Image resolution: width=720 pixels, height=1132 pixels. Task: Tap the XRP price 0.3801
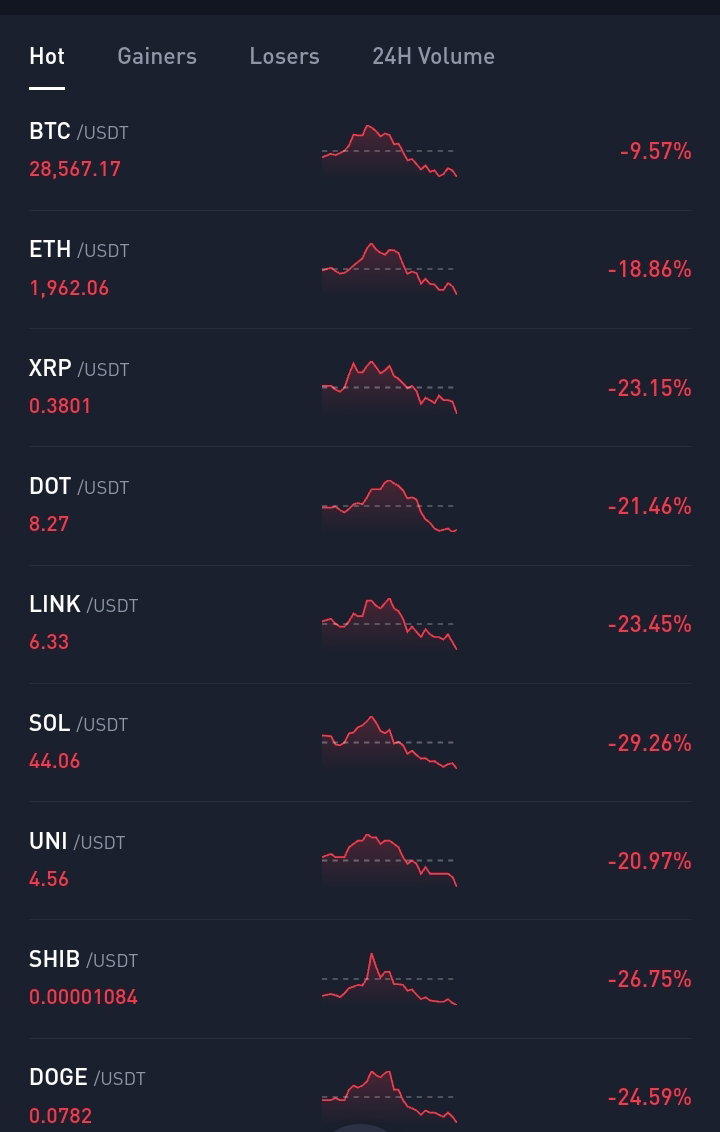click(x=60, y=406)
